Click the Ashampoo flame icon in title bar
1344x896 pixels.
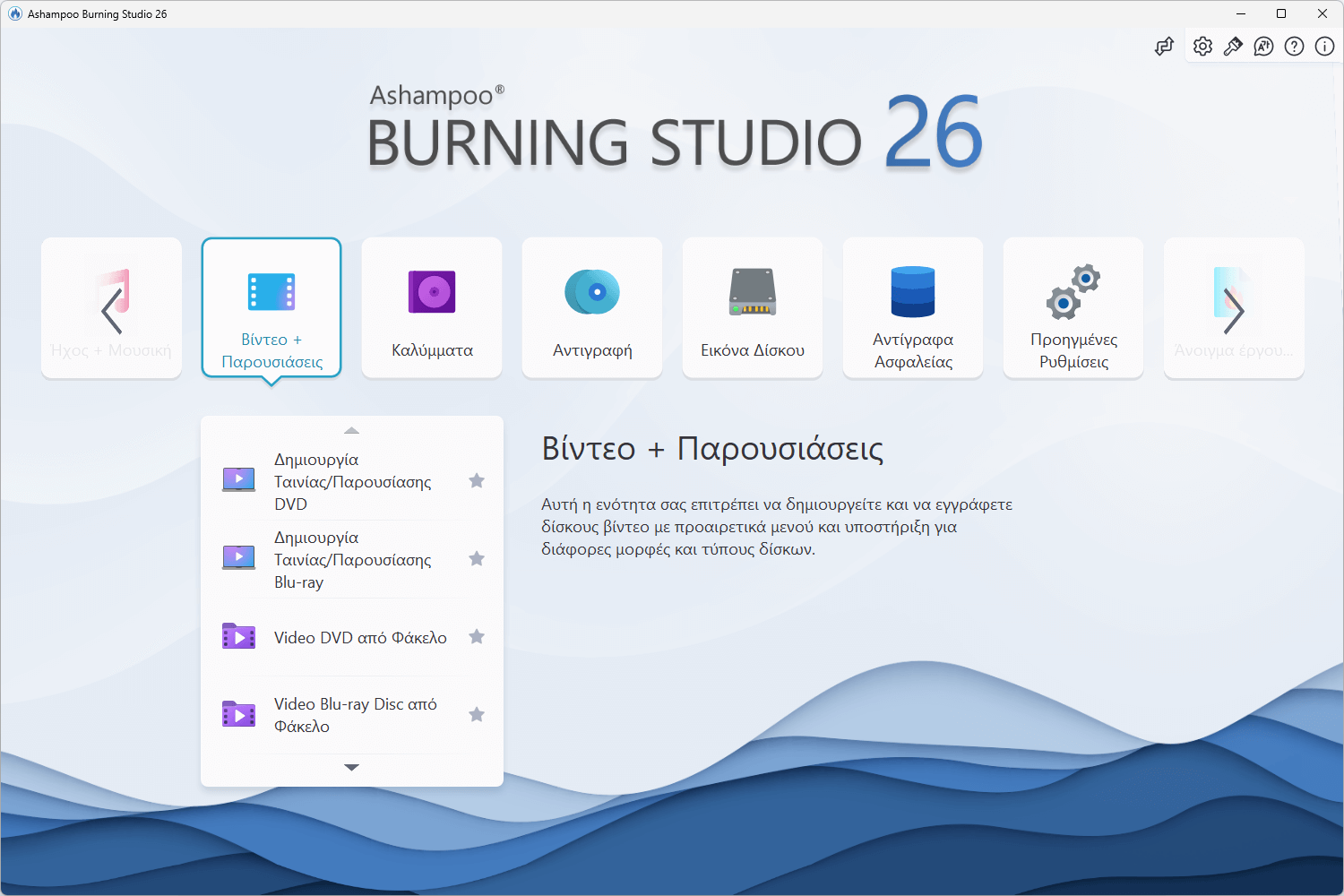pyautogui.click(x=15, y=13)
